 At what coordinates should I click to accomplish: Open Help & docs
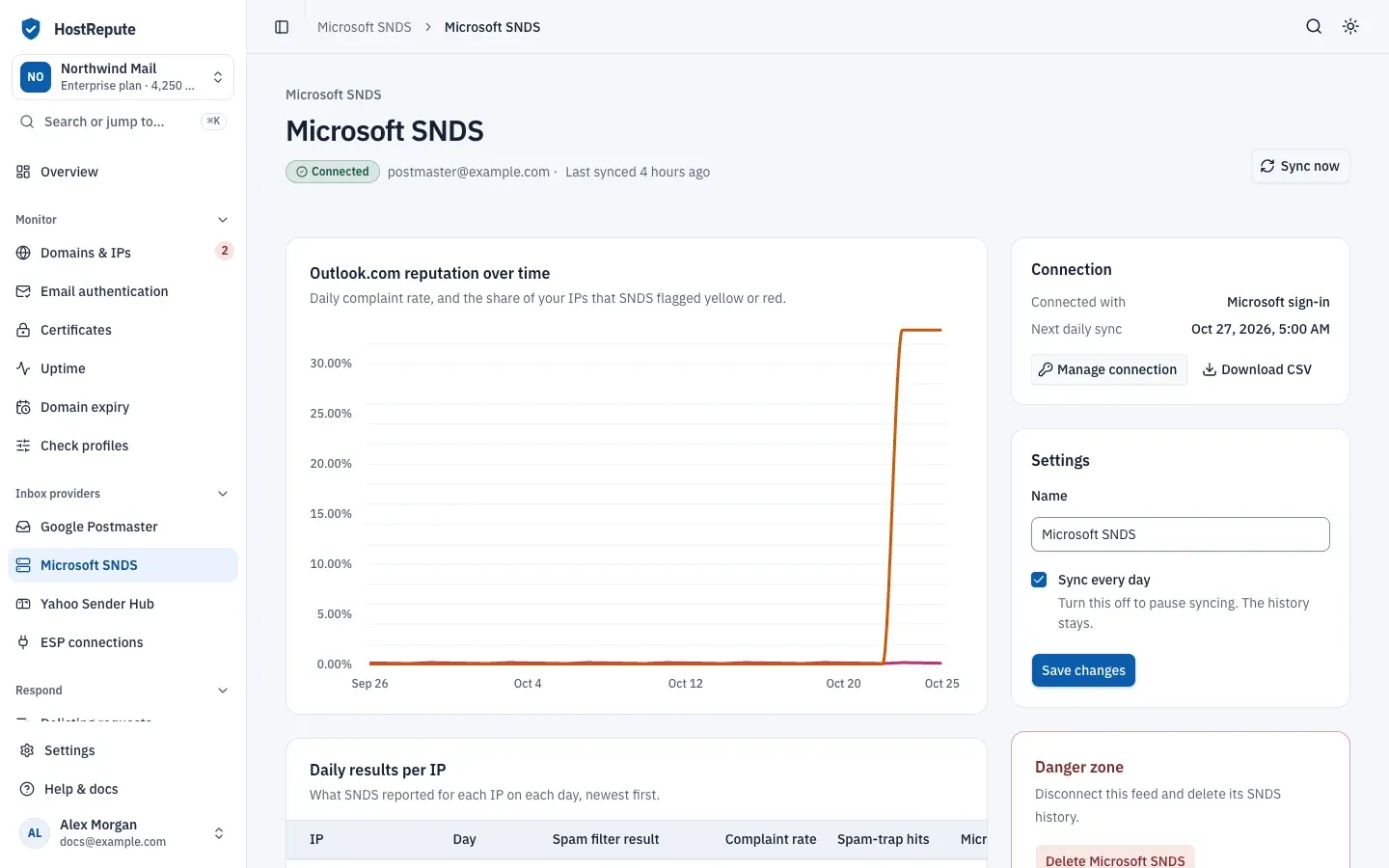123,789
